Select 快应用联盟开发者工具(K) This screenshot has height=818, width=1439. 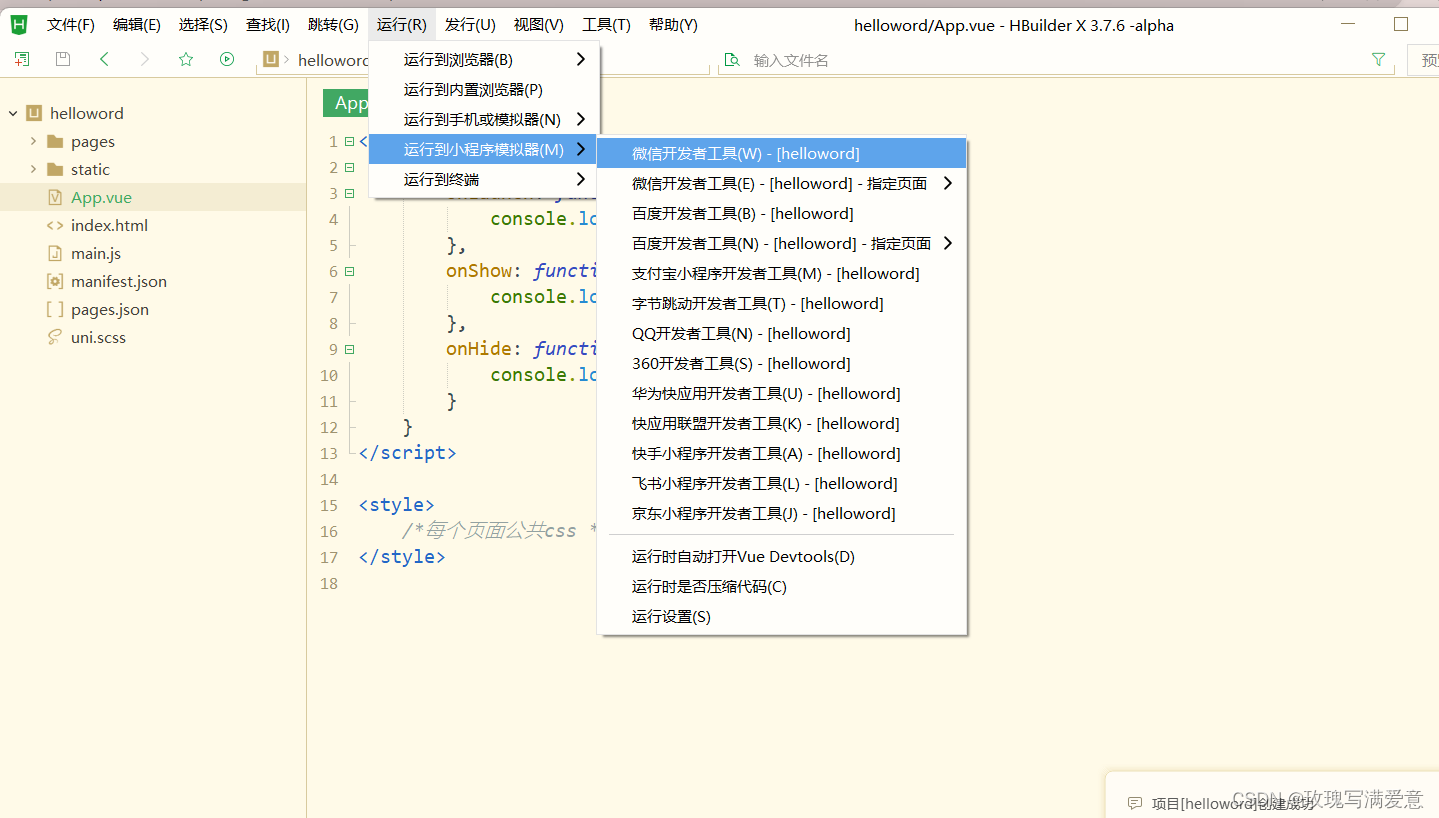coord(781,424)
